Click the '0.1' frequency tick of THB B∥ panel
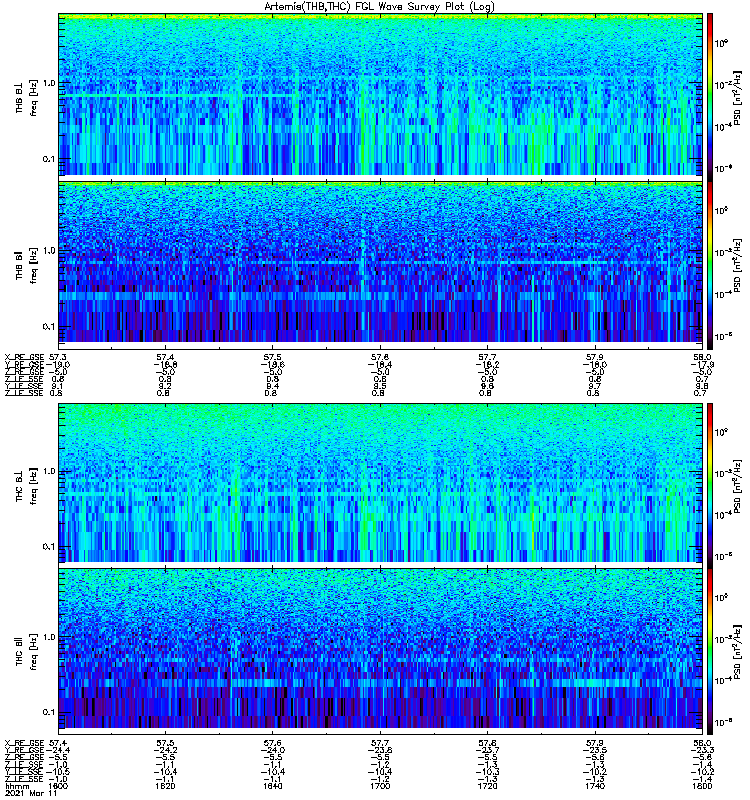Image resolution: width=750 pixels, height=800 pixels. point(48,327)
